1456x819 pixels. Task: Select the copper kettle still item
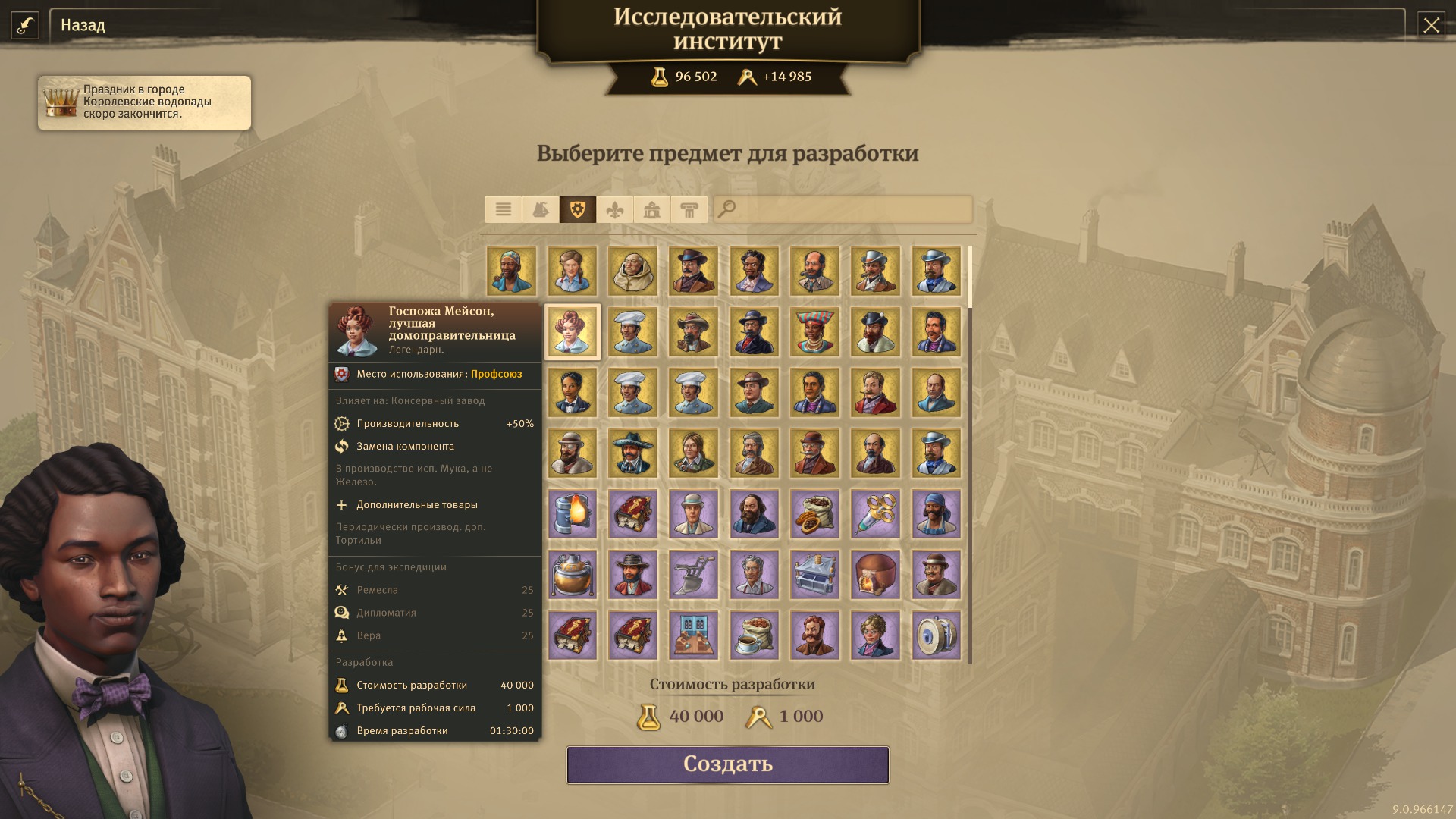(572, 574)
